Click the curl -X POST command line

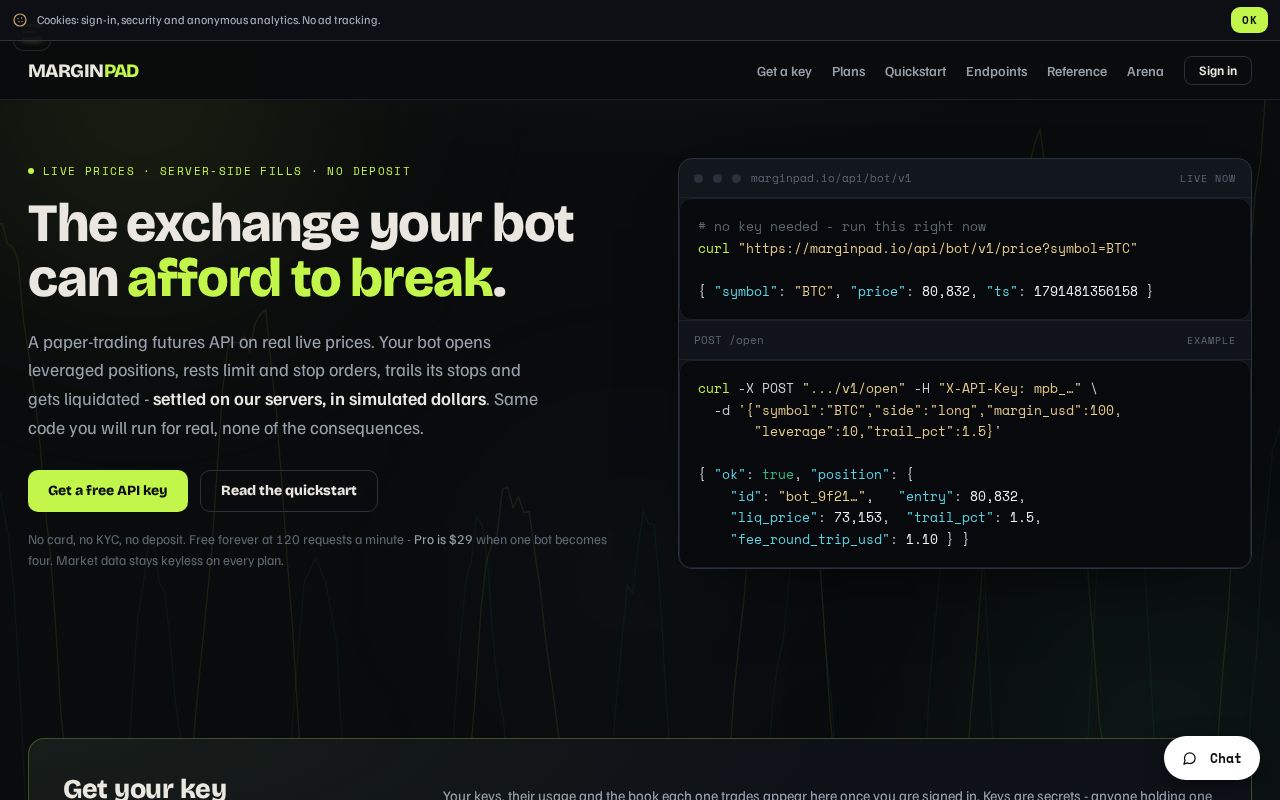[897, 388]
